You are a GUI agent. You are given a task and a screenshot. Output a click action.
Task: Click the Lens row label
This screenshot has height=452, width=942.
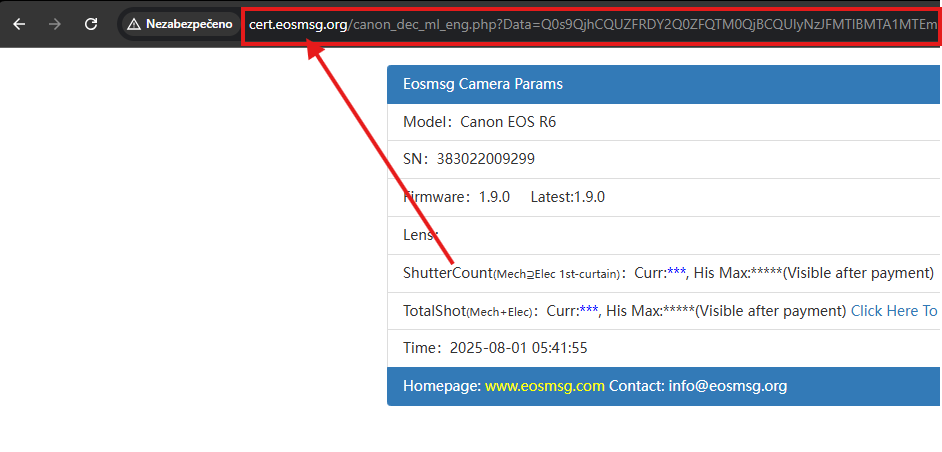(420, 235)
